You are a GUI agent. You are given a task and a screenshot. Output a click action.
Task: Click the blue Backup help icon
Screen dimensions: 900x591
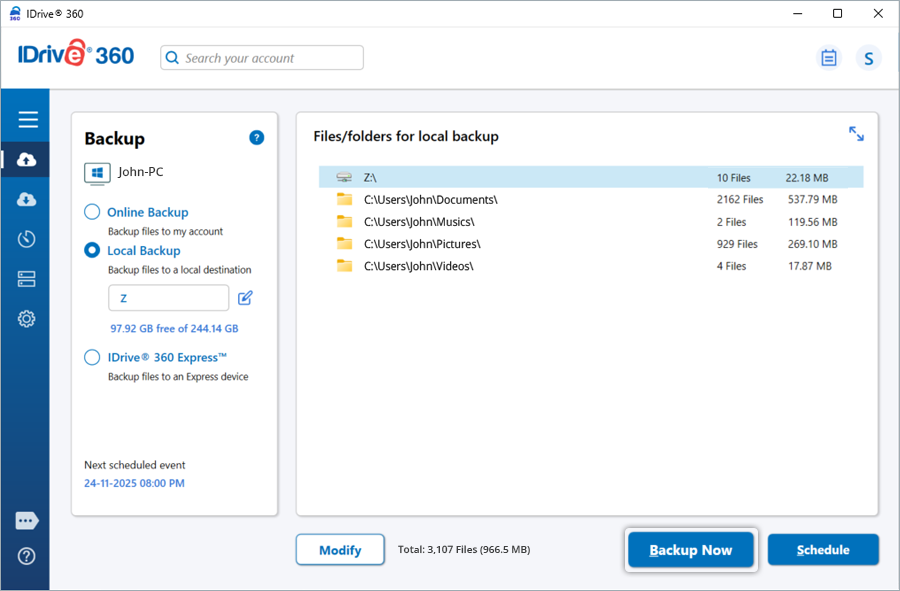pyautogui.click(x=256, y=138)
